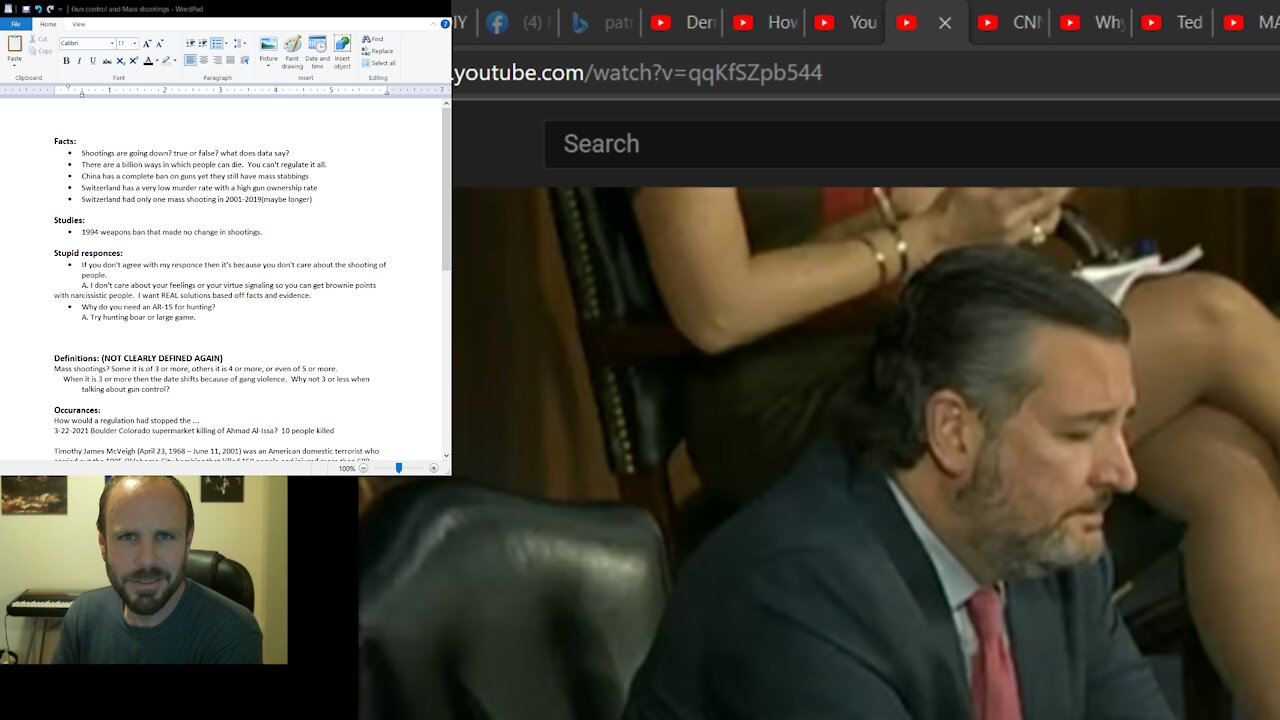
Task: Open the font color dropdown arrow
Action: (157, 61)
